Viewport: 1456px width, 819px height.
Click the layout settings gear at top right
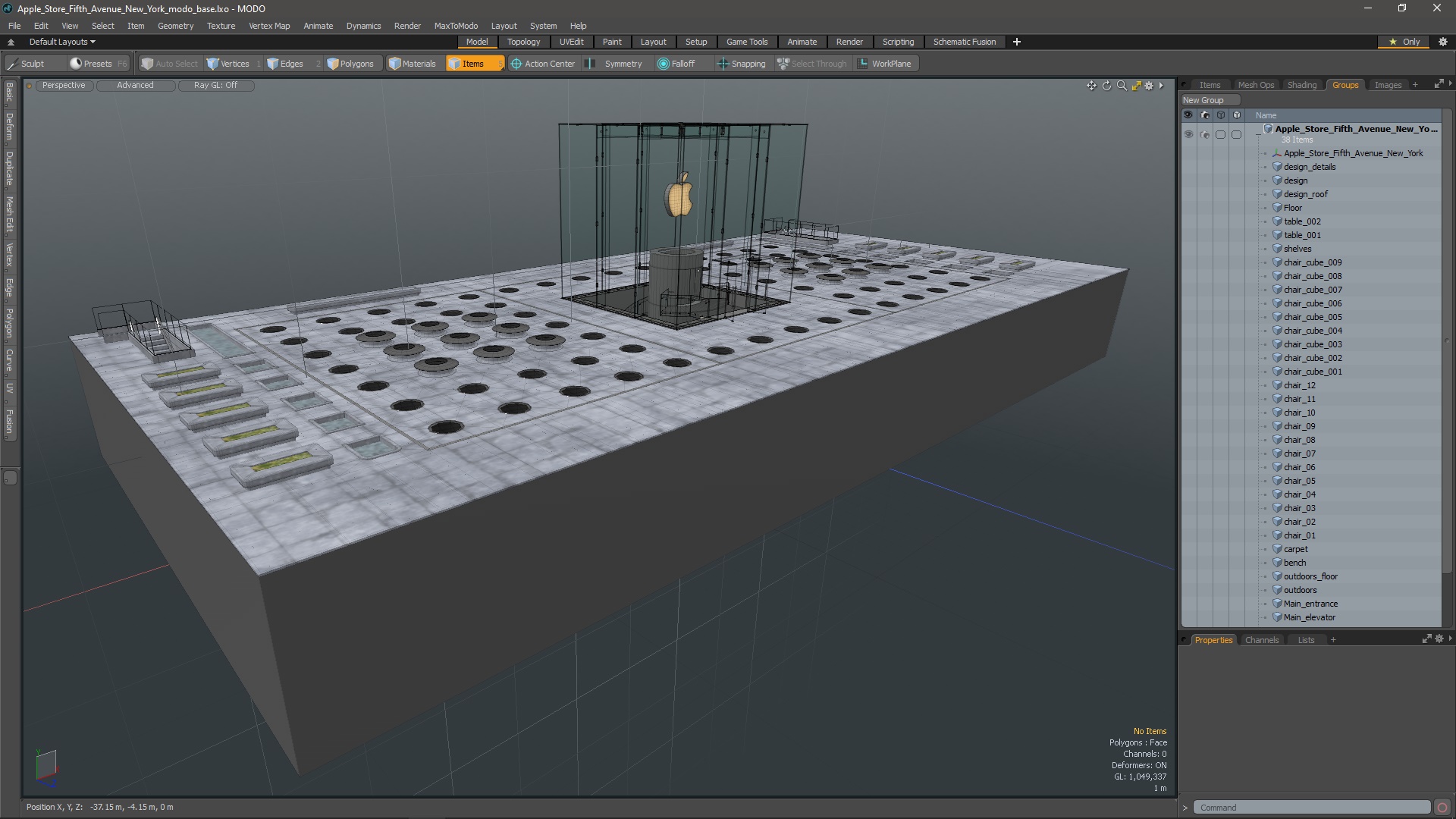click(x=1443, y=42)
